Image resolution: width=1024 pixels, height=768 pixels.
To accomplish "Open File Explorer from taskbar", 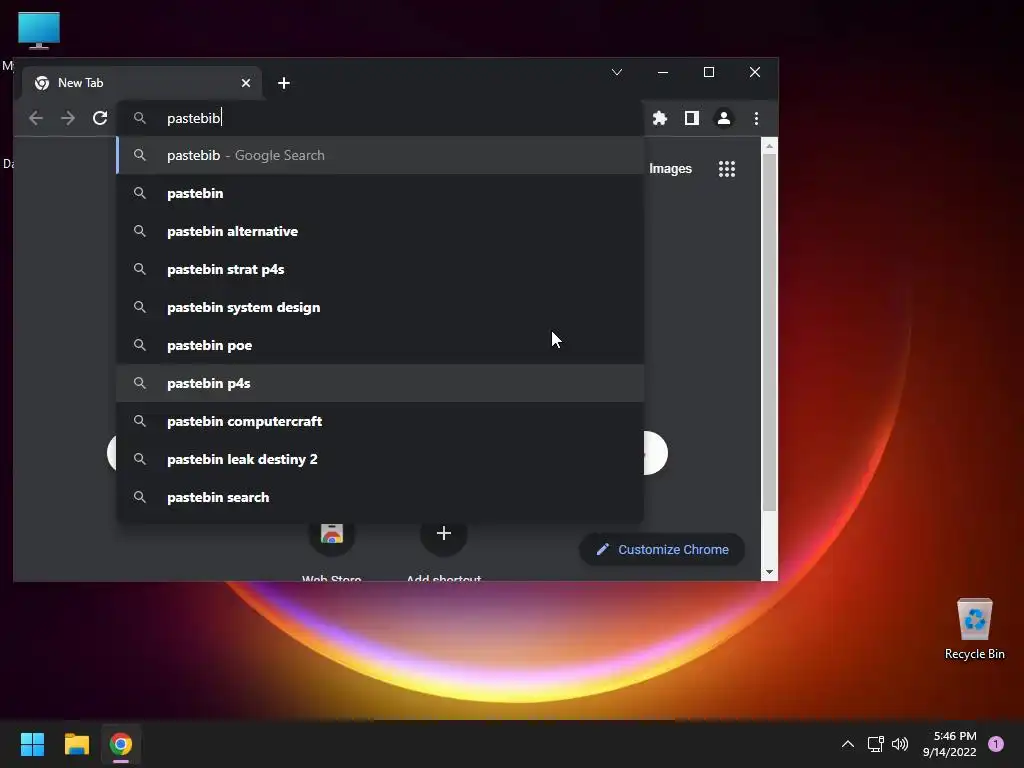I will tap(76, 744).
